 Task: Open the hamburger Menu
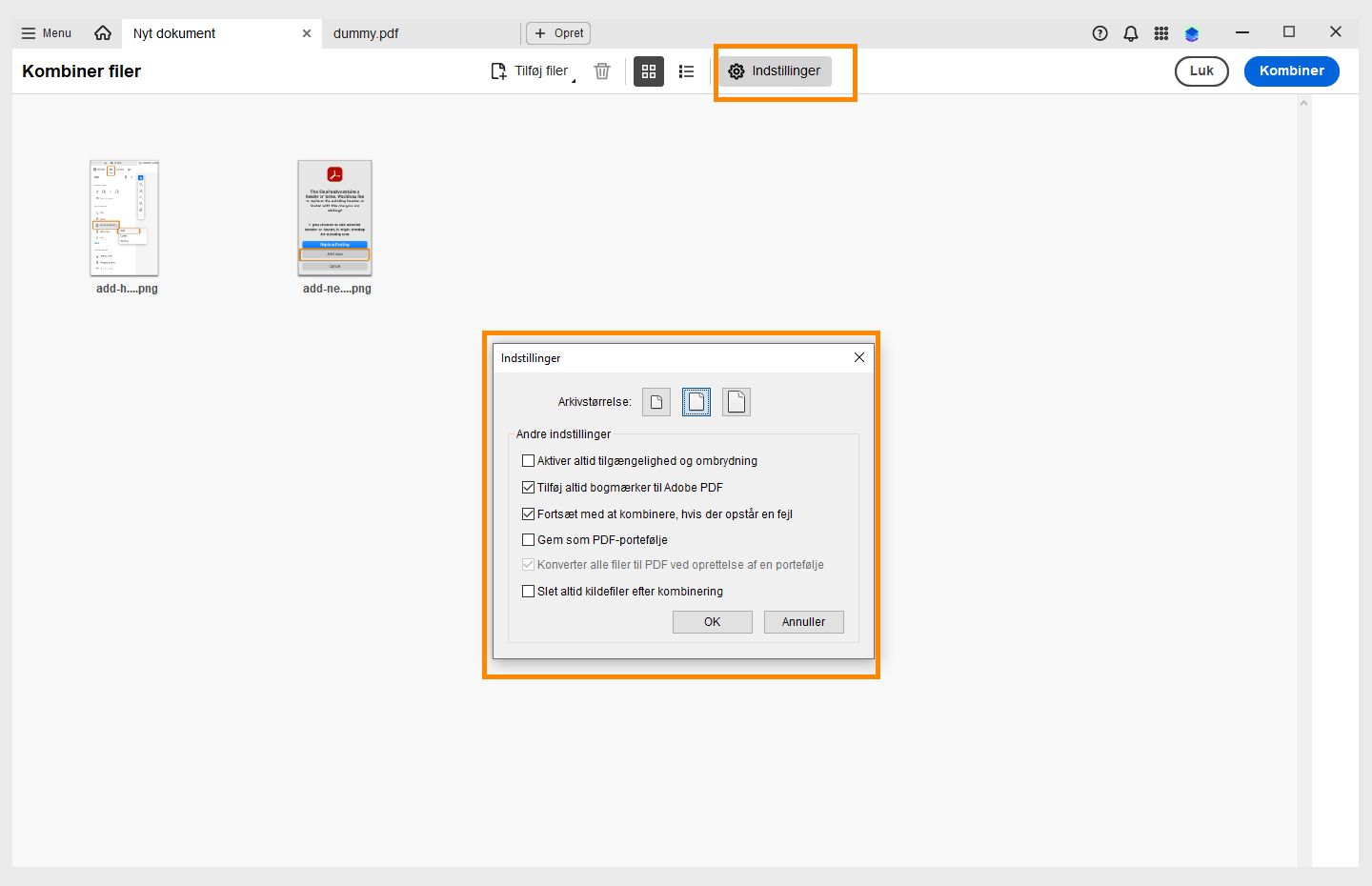tap(47, 33)
